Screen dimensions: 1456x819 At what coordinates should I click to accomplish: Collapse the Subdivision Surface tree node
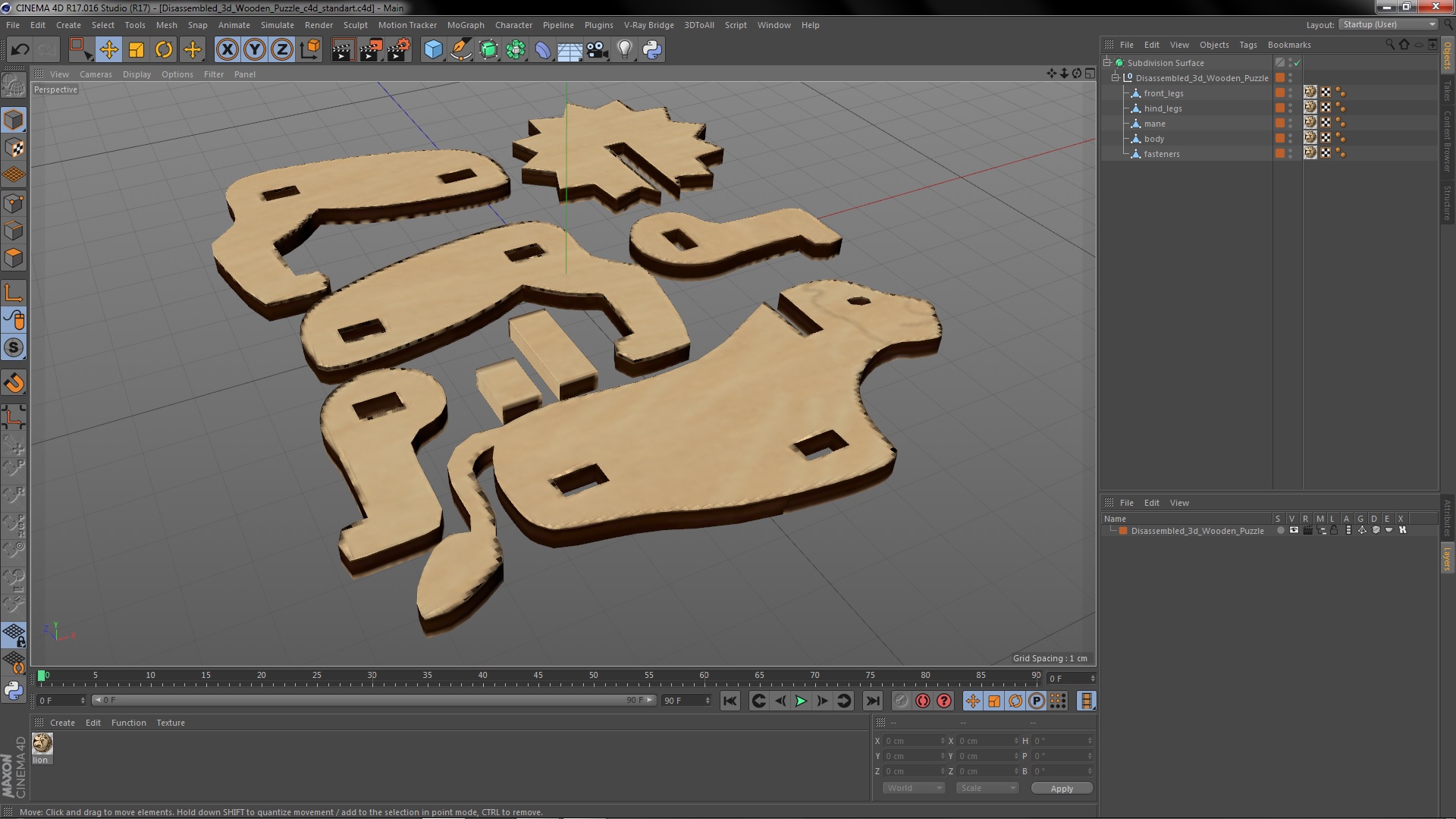click(1107, 63)
